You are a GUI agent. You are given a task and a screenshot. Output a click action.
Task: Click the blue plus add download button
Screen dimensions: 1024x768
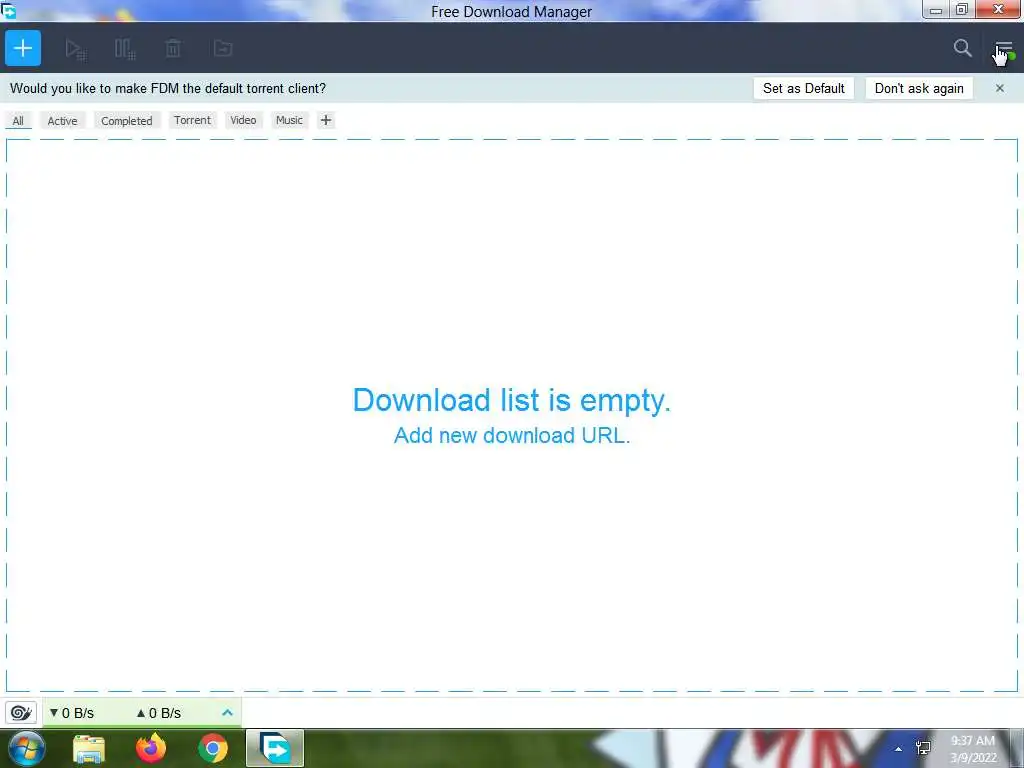[x=23, y=48]
